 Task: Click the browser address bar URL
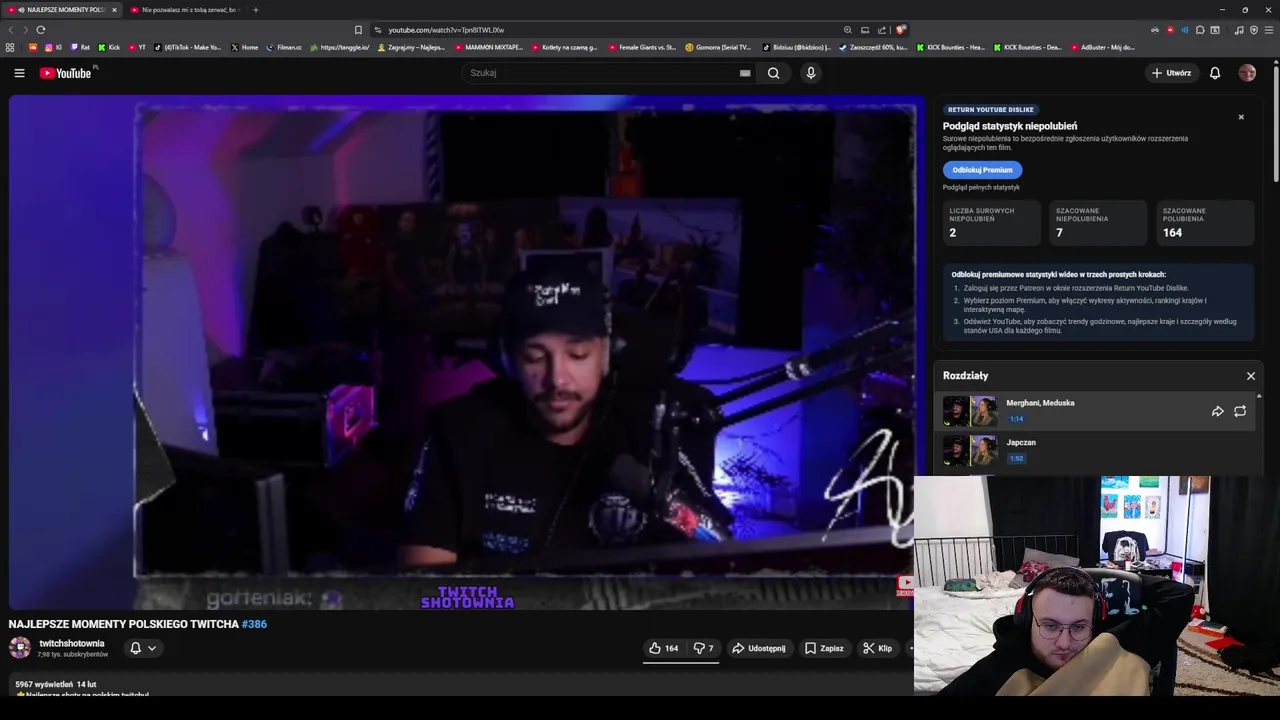(x=446, y=30)
